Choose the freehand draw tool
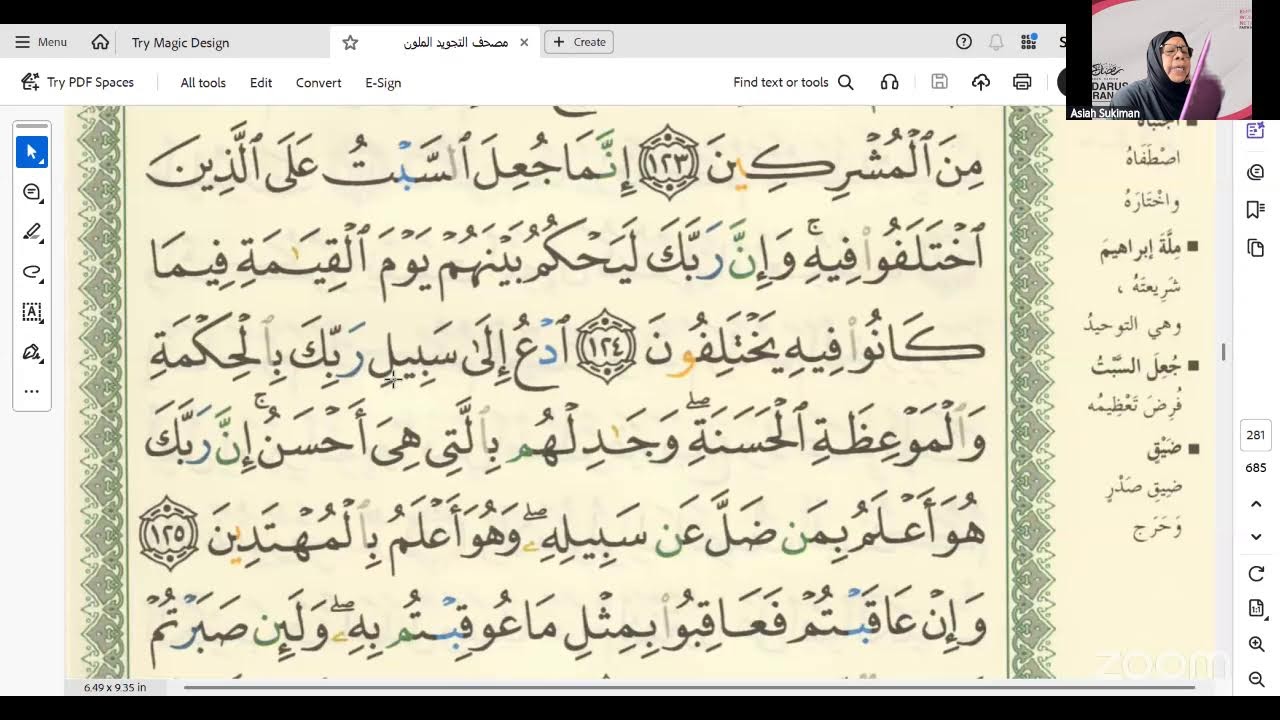 [32, 272]
